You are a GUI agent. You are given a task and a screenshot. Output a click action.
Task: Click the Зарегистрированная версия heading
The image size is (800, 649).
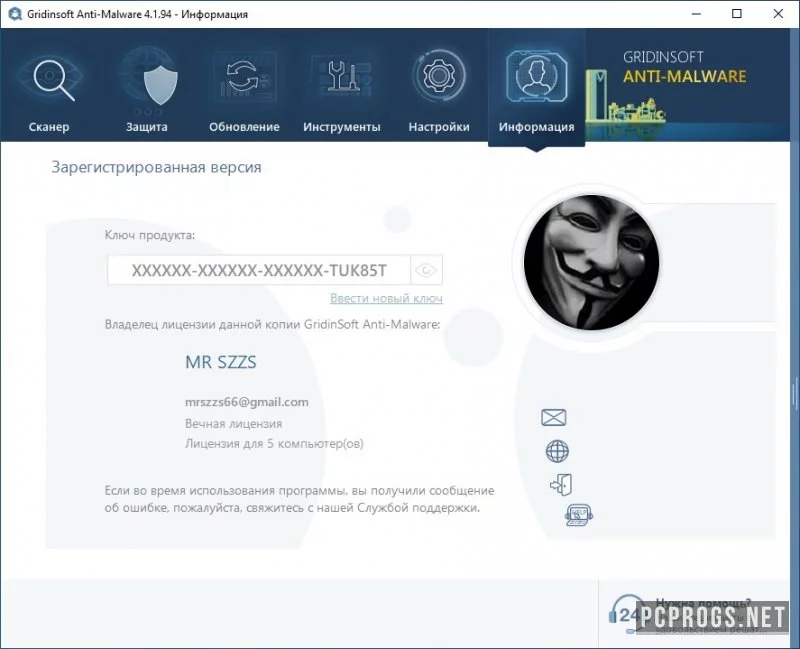[156, 167]
